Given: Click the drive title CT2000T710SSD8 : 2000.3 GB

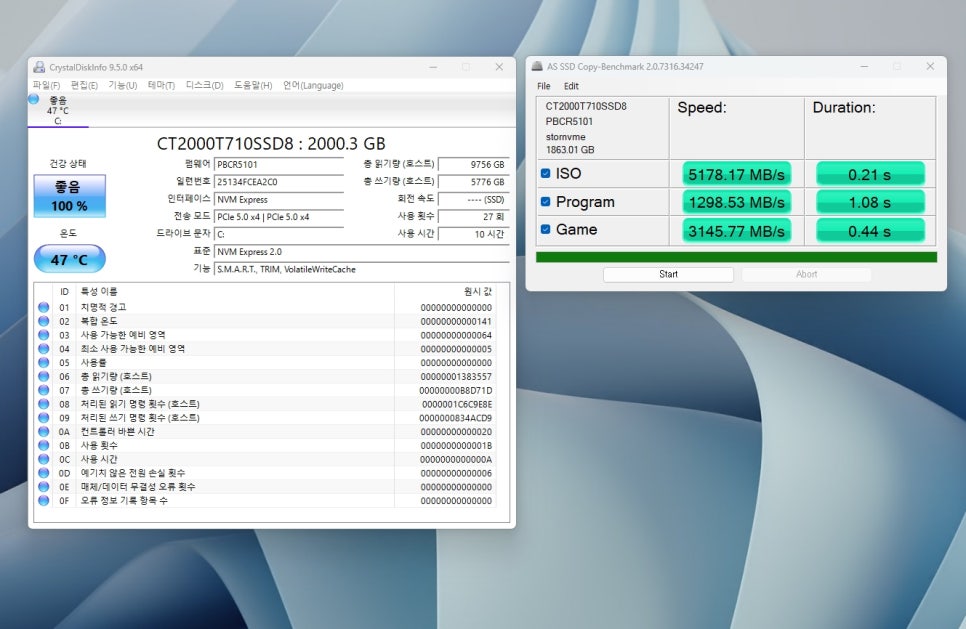Looking at the screenshot, I should click(x=271, y=144).
